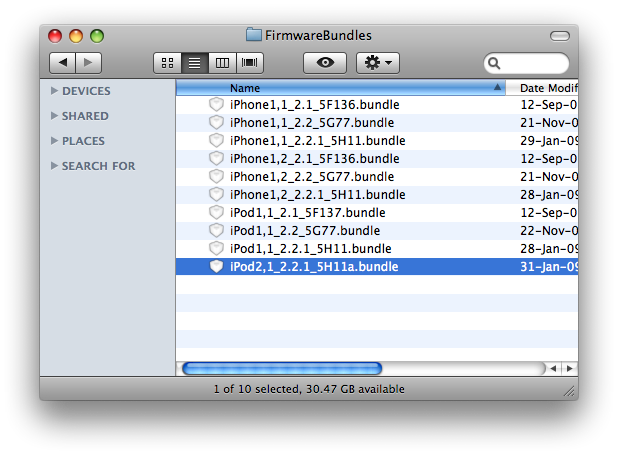
Task: Click the icon of iPod1,1_2.2_5G77.bundle
Action: click(x=216, y=231)
